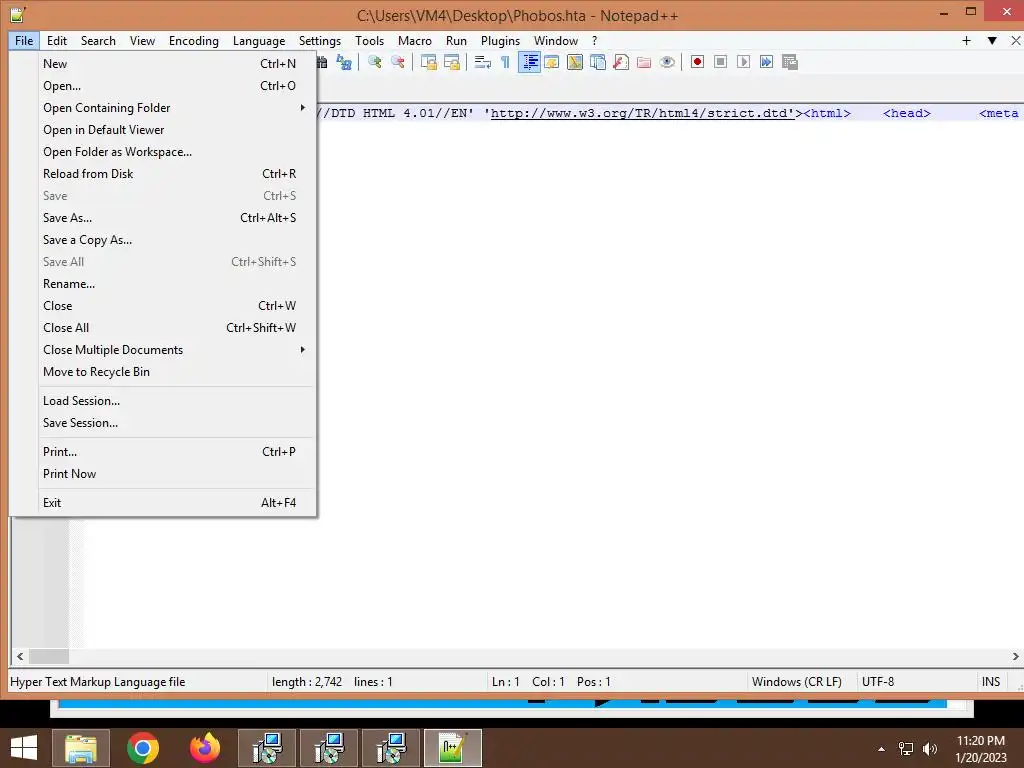Image resolution: width=1024 pixels, height=768 pixels.
Task: Open the Function List toolbar icon
Action: pyautogui.click(x=621, y=62)
